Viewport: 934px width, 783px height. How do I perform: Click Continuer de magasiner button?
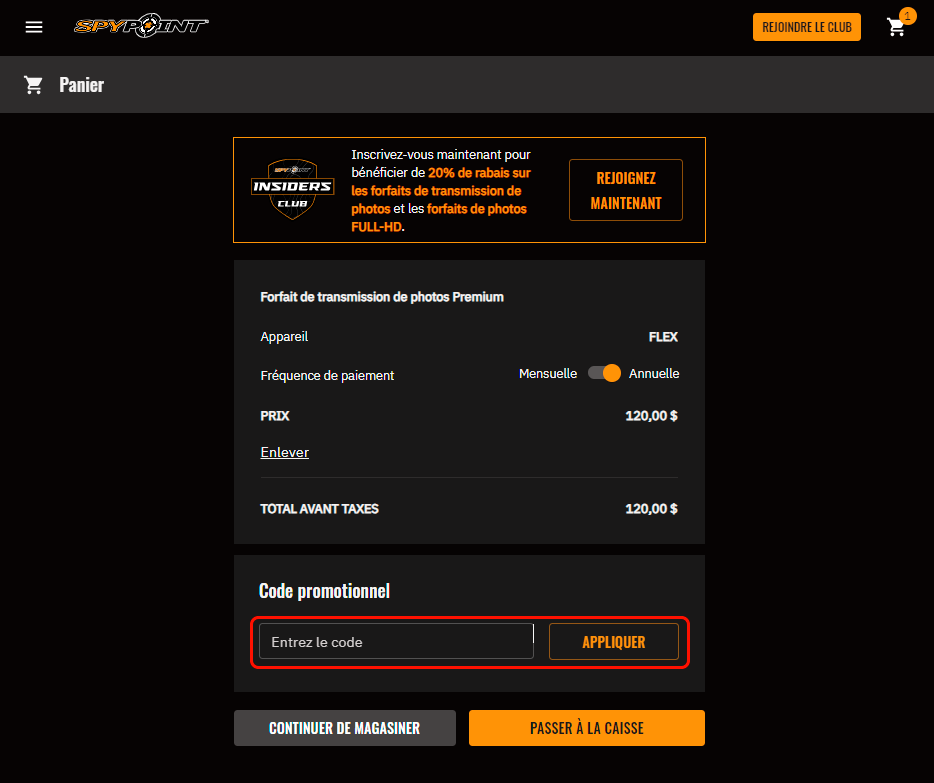[345, 728]
